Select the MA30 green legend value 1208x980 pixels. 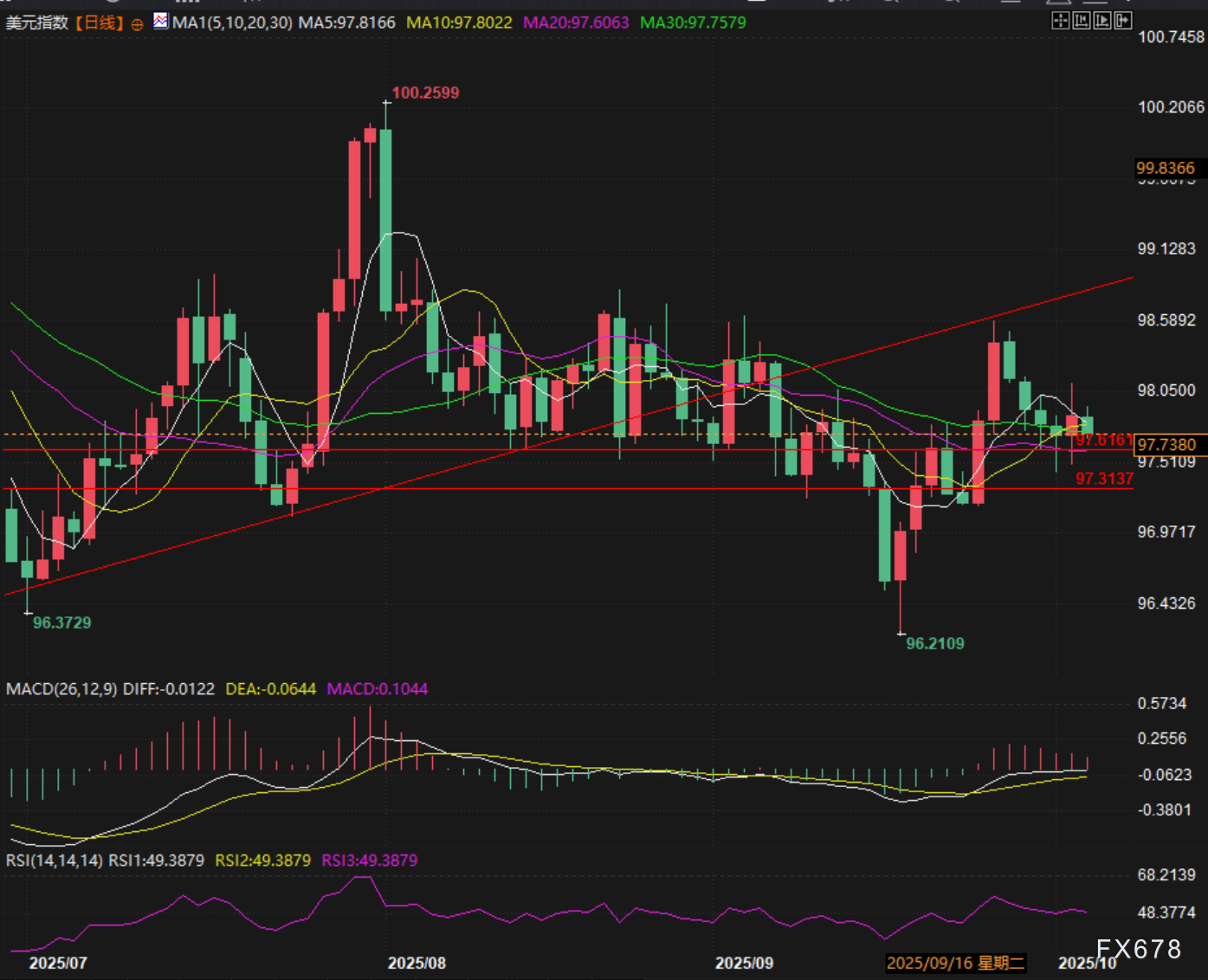tap(693, 23)
